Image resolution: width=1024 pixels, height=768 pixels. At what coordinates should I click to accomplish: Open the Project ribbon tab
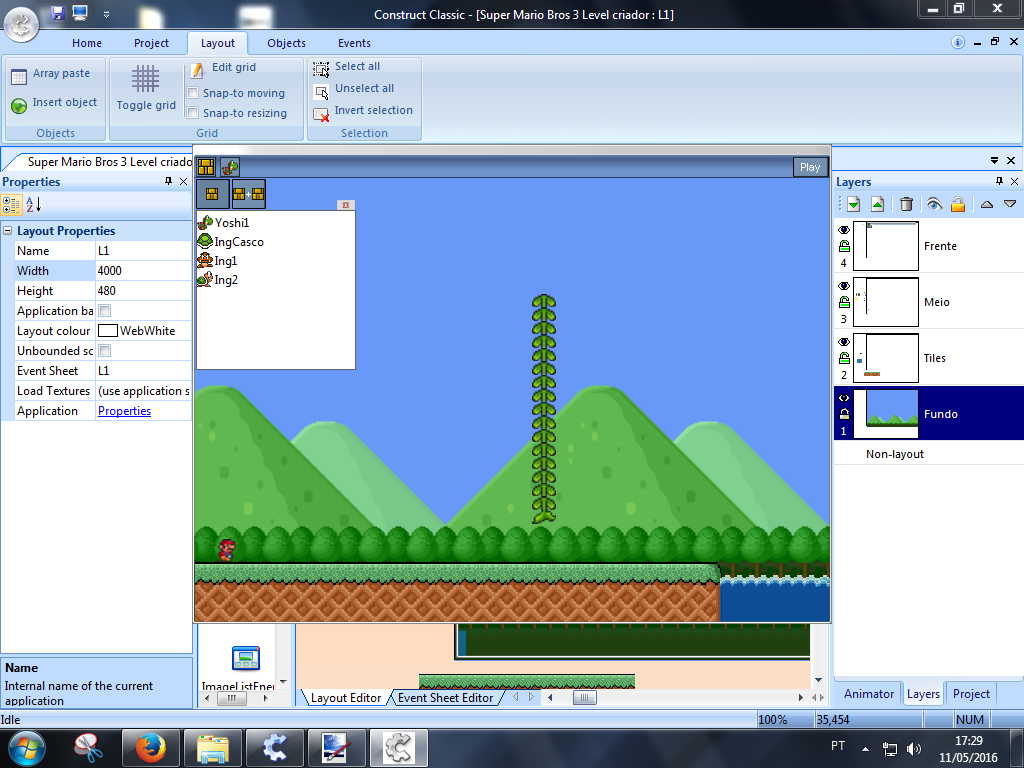pyautogui.click(x=152, y=43)
